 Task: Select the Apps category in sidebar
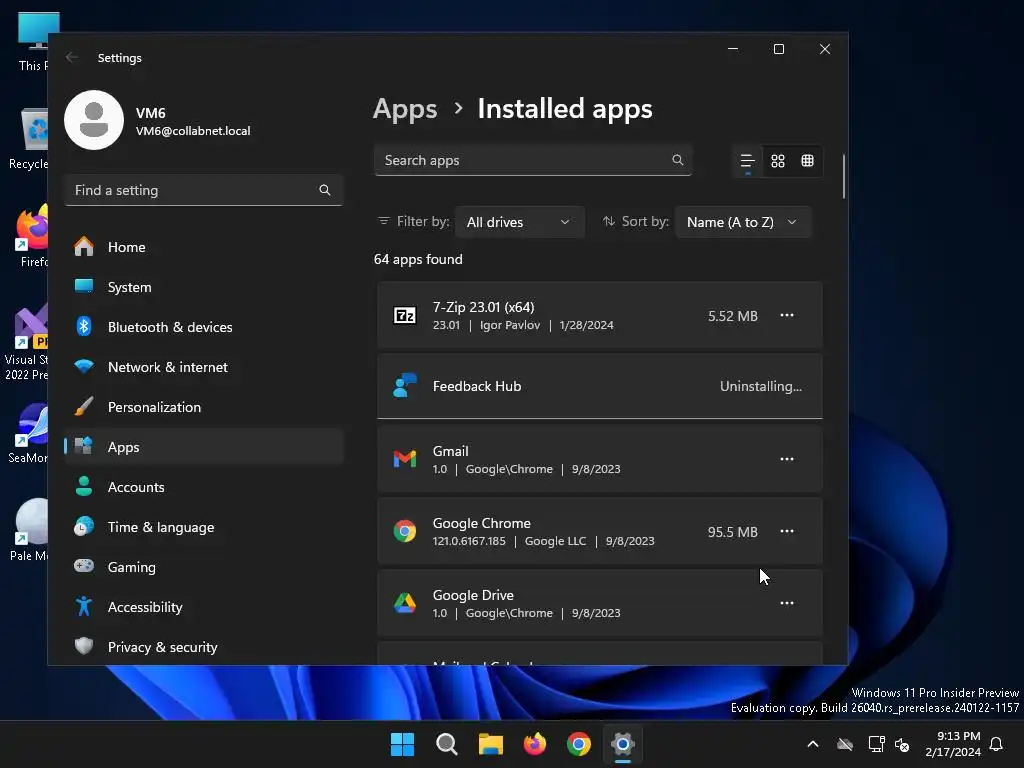click(204, 447)
